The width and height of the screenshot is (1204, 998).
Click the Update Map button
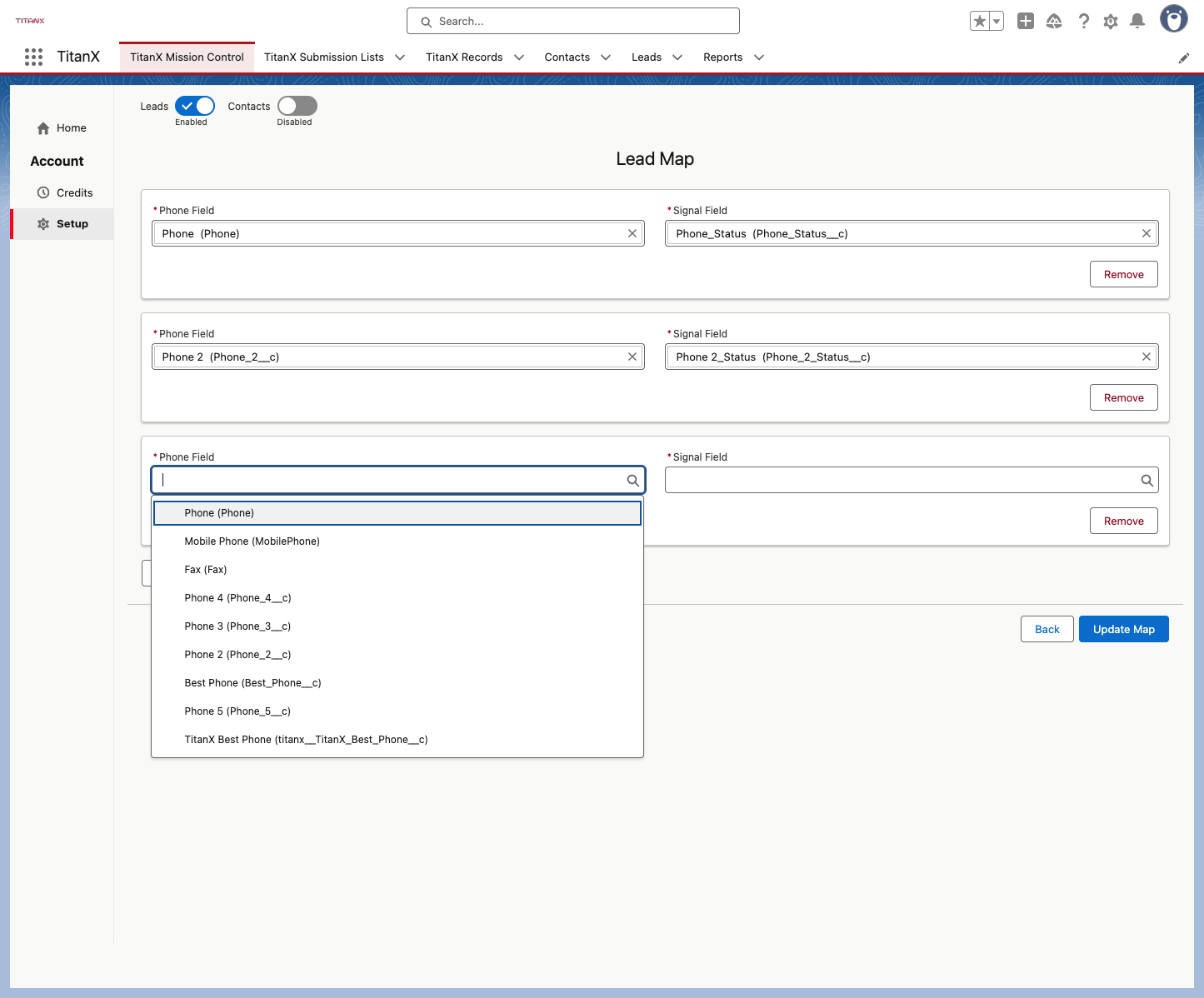1124,629
